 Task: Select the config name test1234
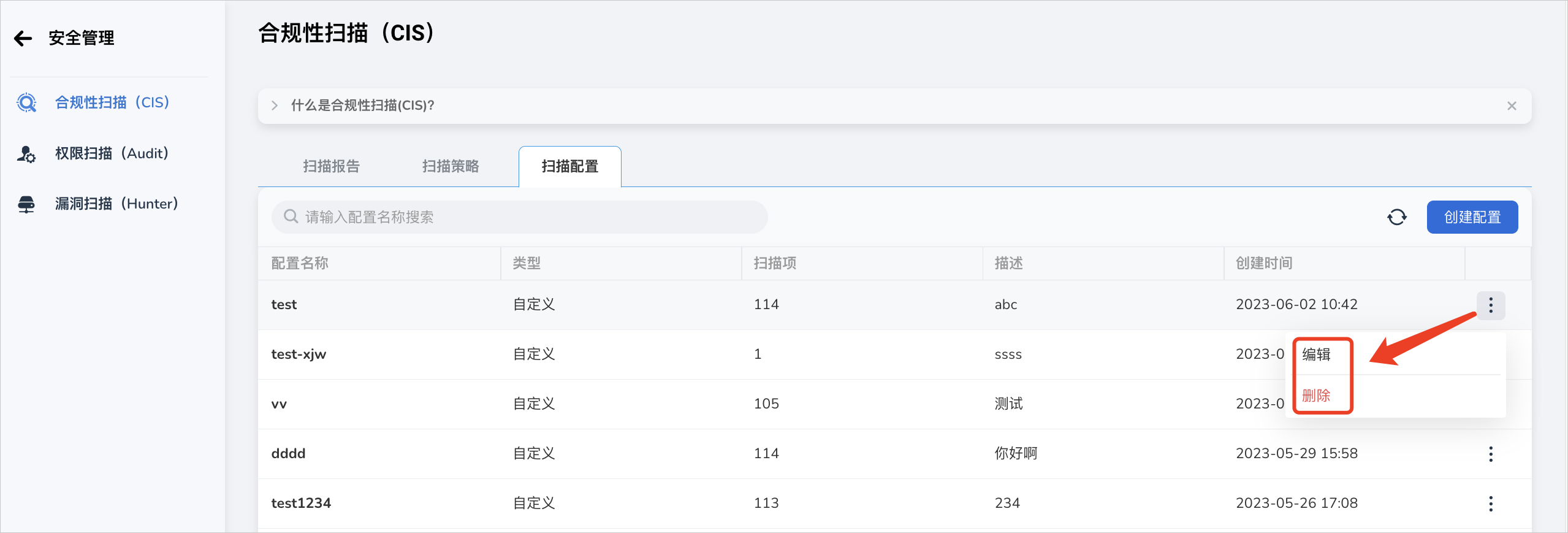coord(301,504)
